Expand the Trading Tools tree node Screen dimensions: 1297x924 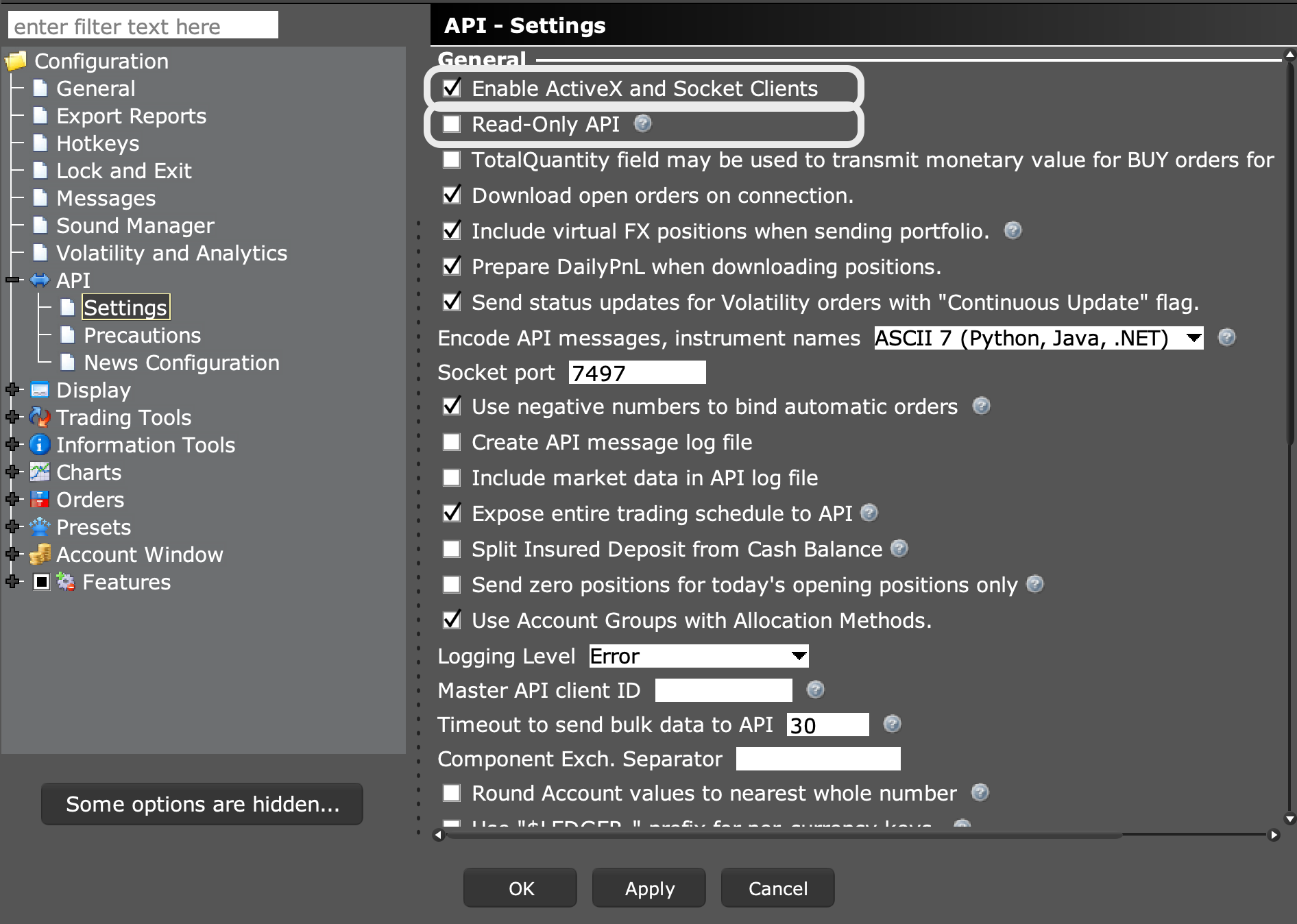[13, 417]
